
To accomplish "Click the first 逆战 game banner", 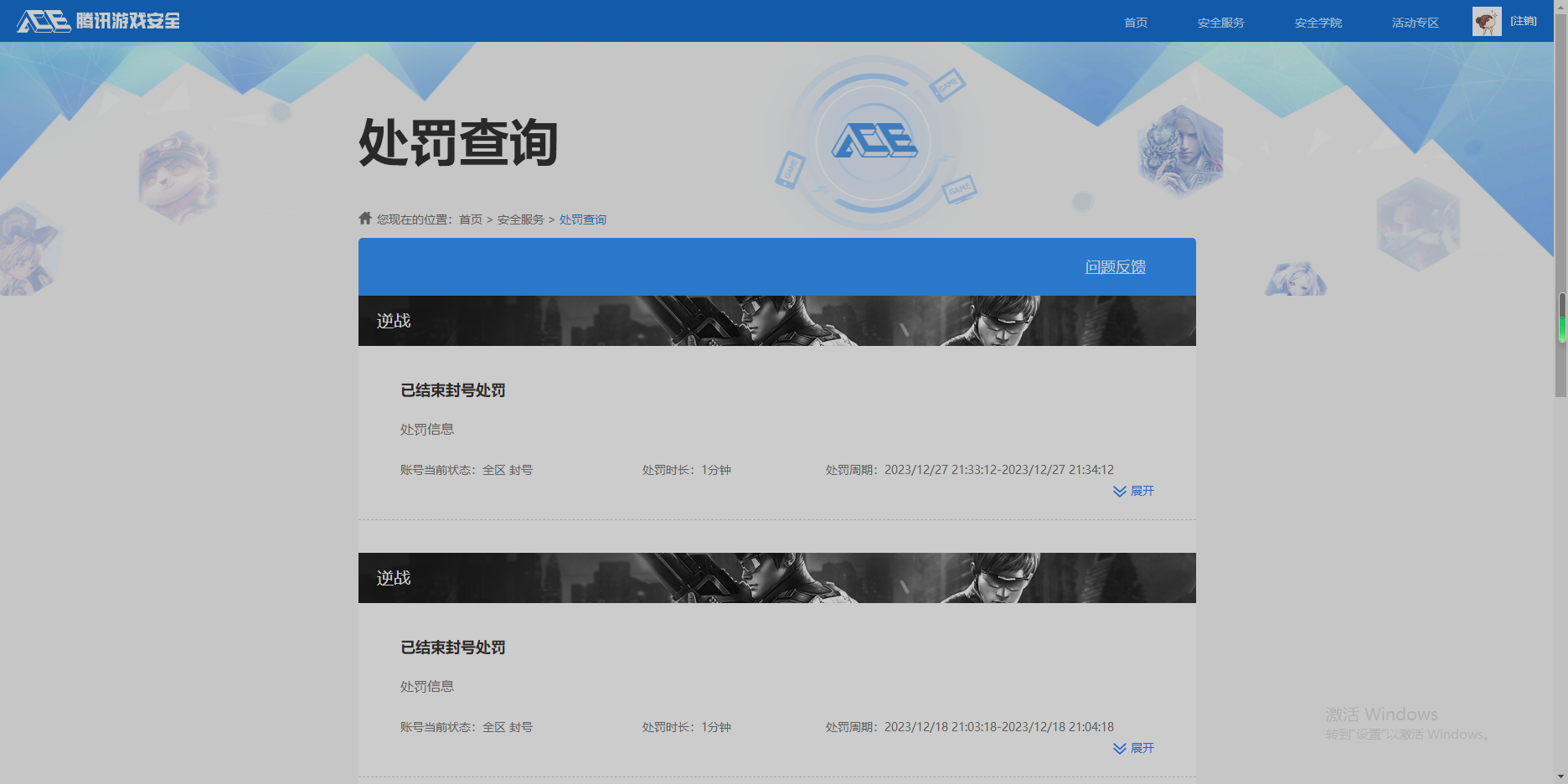I will [x=777, y=321].
